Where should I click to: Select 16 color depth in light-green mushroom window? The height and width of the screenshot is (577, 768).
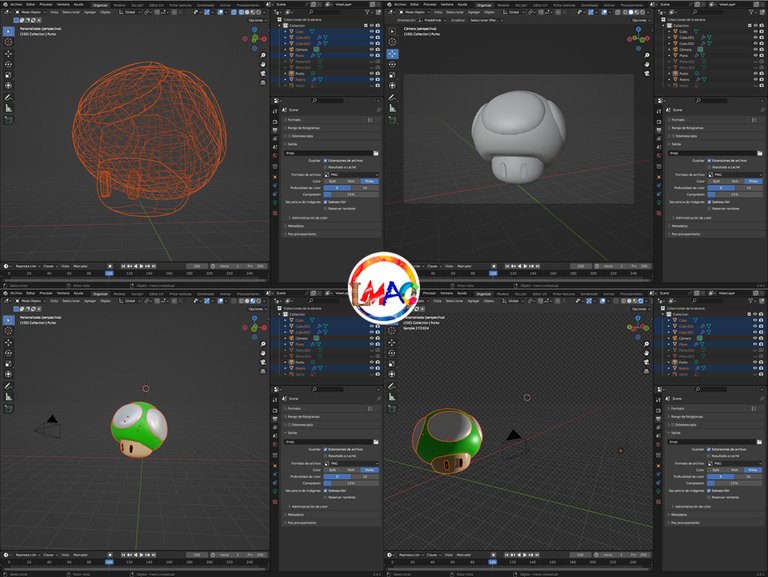pyautogui.click(x=365, y=477)
